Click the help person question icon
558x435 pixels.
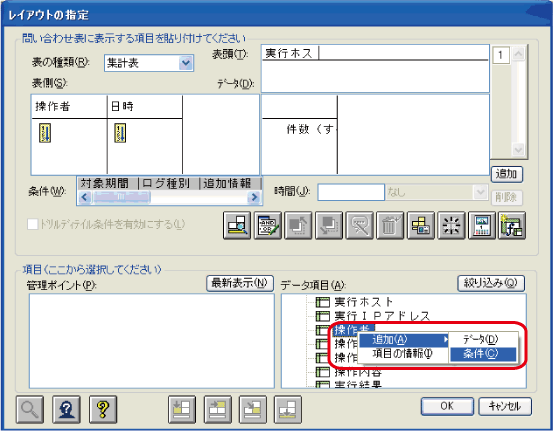pos(67,409)
